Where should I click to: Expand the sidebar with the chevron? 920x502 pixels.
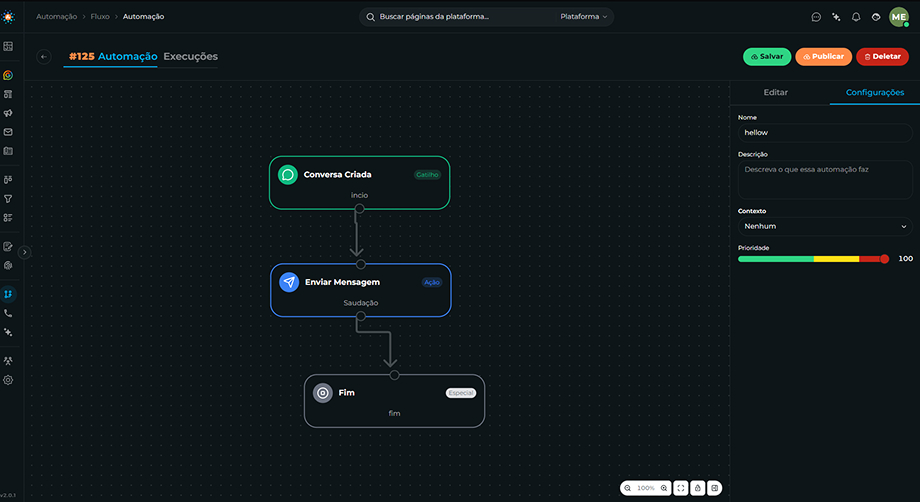point(24,252)
